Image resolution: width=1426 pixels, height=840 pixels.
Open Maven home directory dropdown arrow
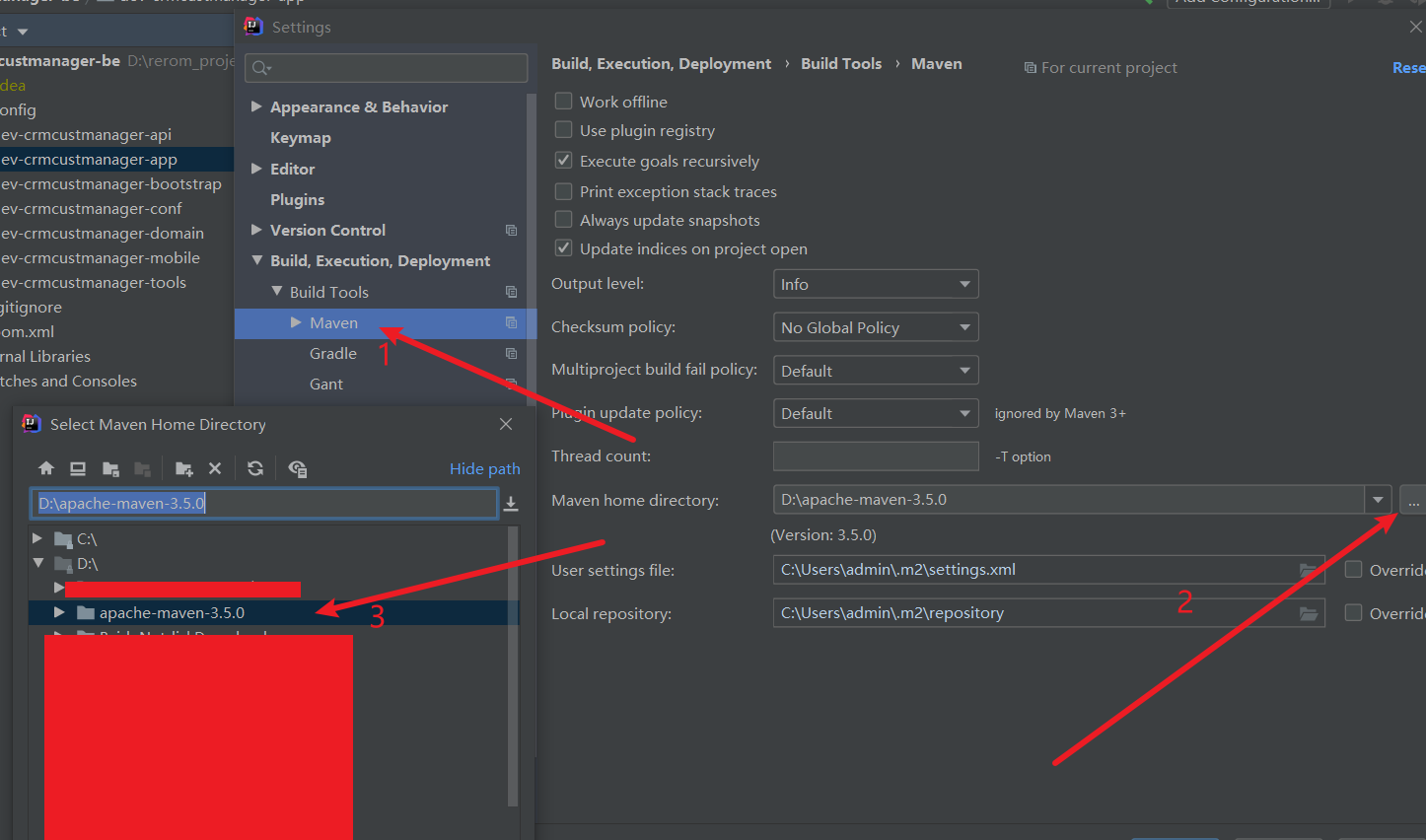pyautogui.click(x=1378, y=500)
